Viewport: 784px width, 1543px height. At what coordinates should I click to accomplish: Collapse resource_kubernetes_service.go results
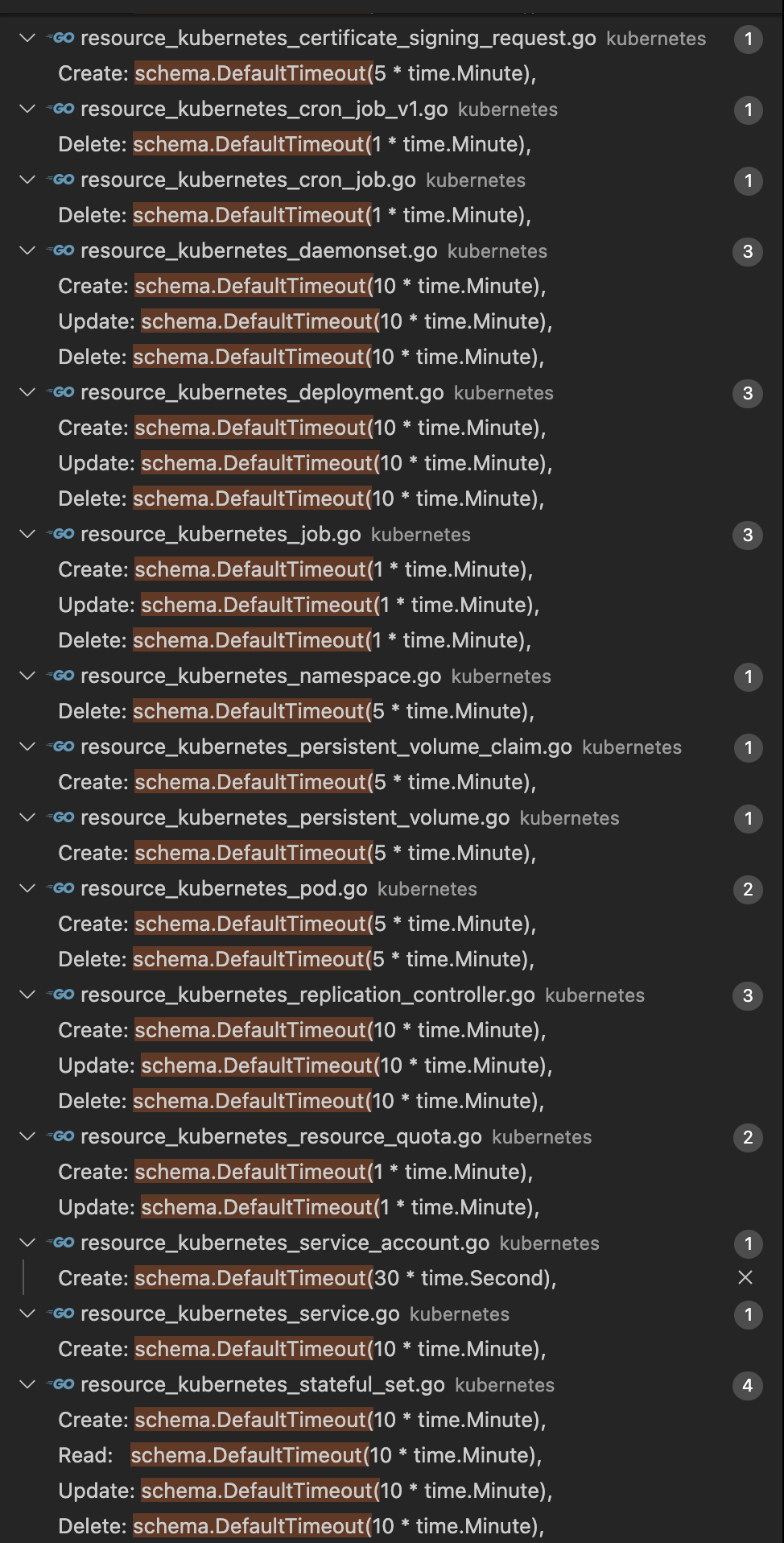(27, 1313)
